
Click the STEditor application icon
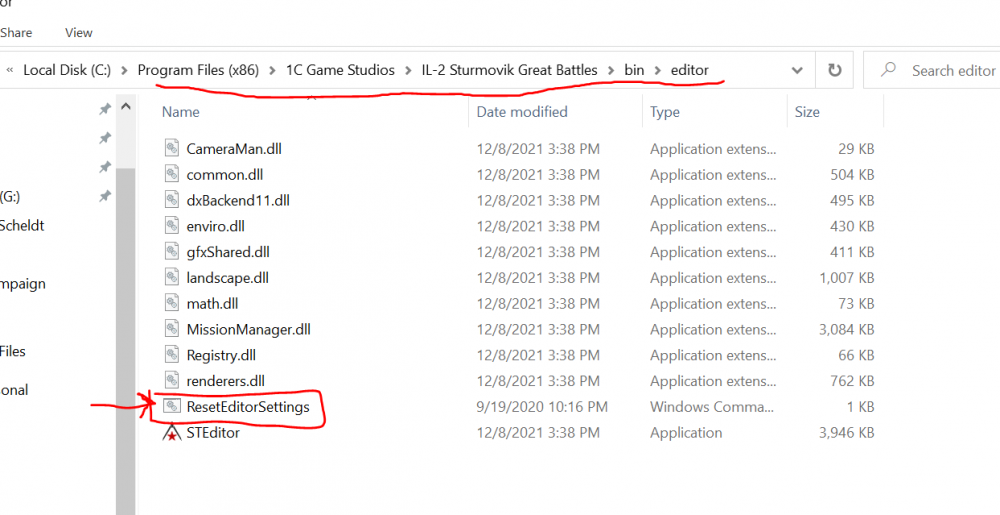(171, 433)
